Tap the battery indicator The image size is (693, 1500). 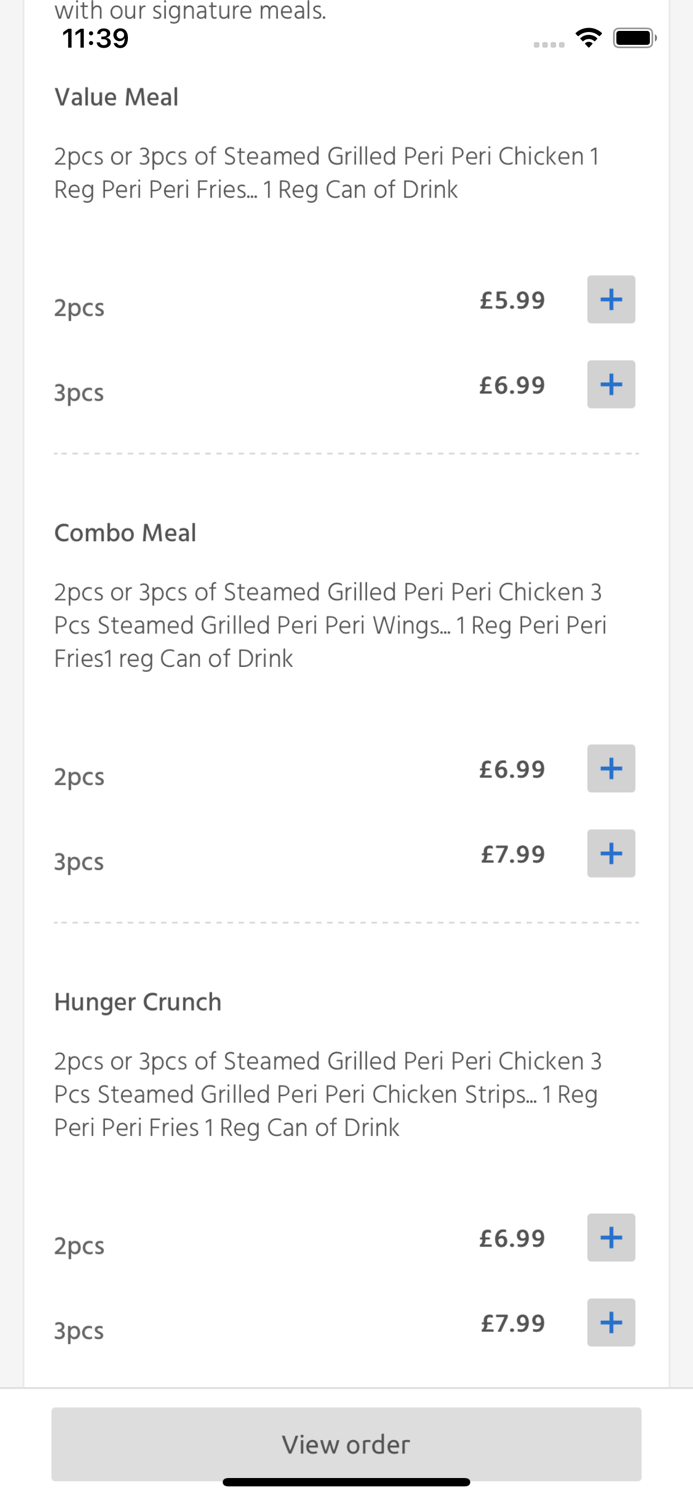(635, 37)
